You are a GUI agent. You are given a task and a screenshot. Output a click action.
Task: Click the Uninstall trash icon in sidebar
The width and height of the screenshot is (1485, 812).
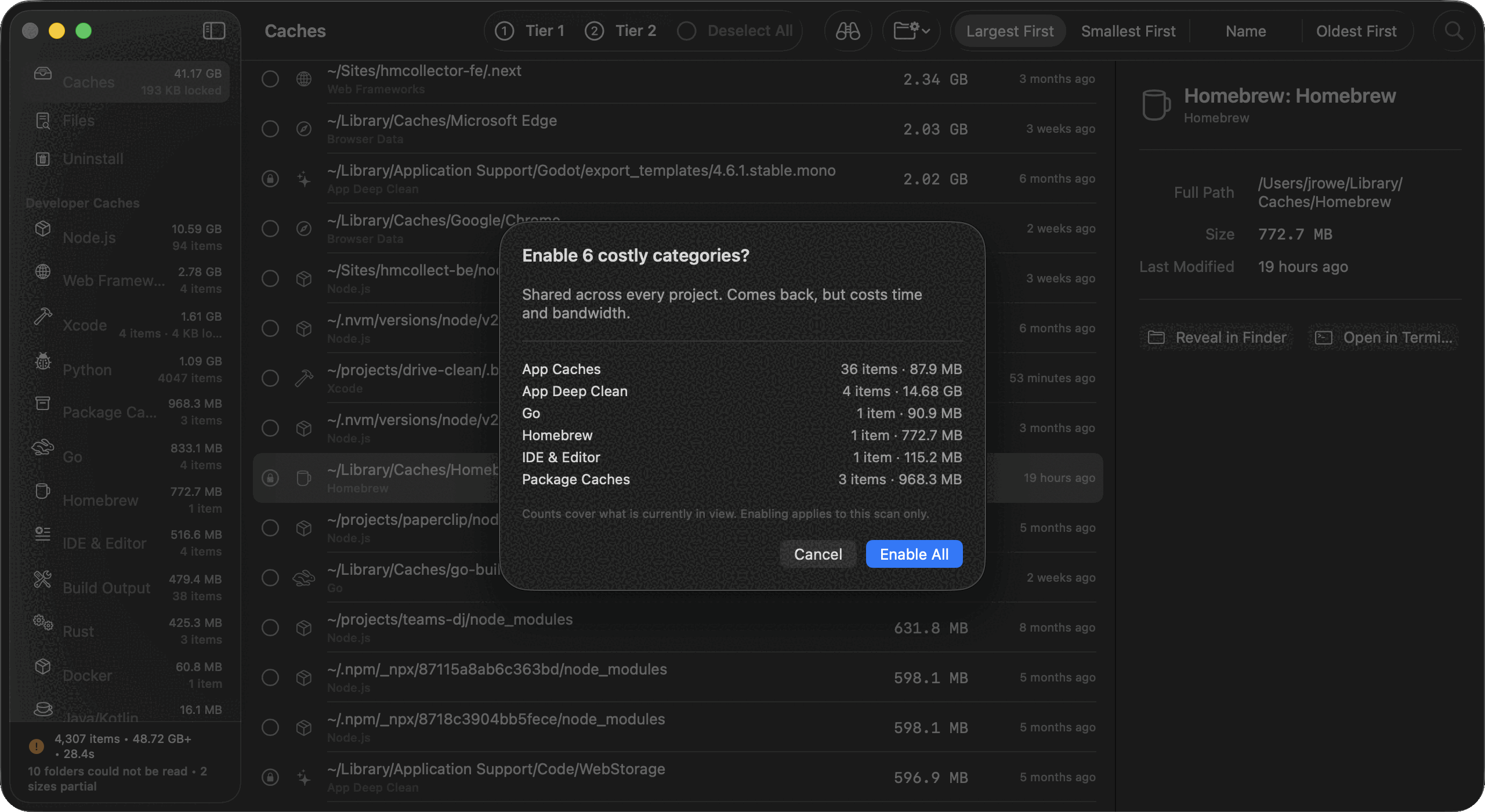click(x=43, y=158)
